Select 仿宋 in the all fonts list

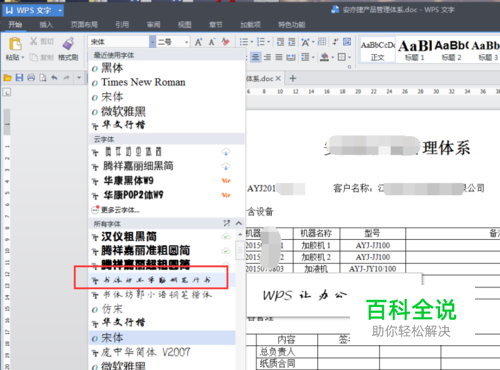pyautogui.click(x=112, y=309)
